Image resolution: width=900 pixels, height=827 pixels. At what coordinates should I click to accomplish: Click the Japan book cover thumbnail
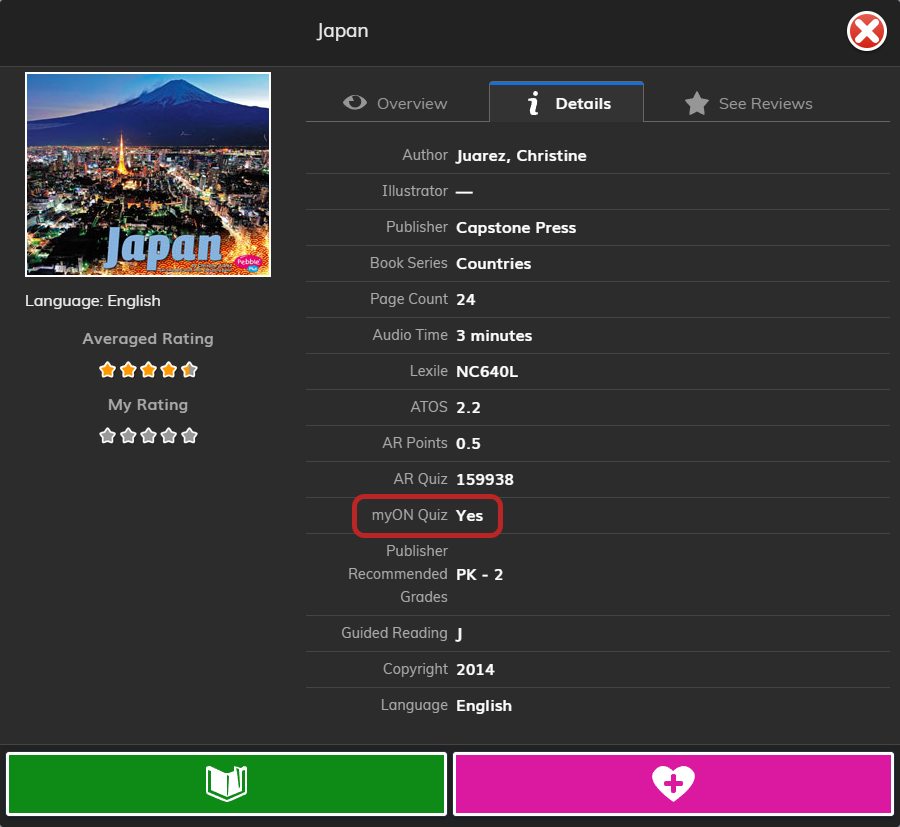coord(147,174)
